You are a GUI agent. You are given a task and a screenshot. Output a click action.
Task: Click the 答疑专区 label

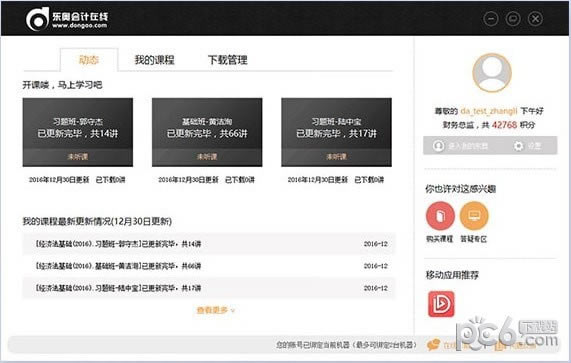[473, 239]
